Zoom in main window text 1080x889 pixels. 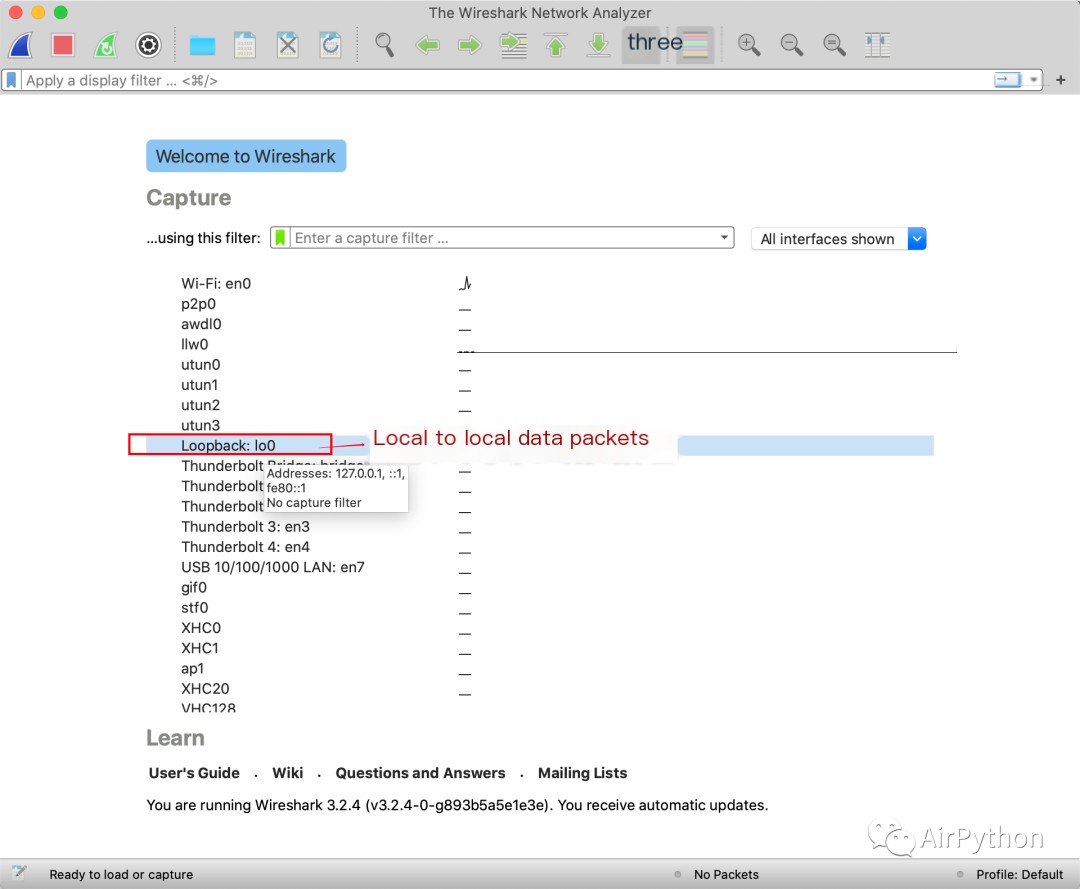pyautogui.click(x=749, y=45)
